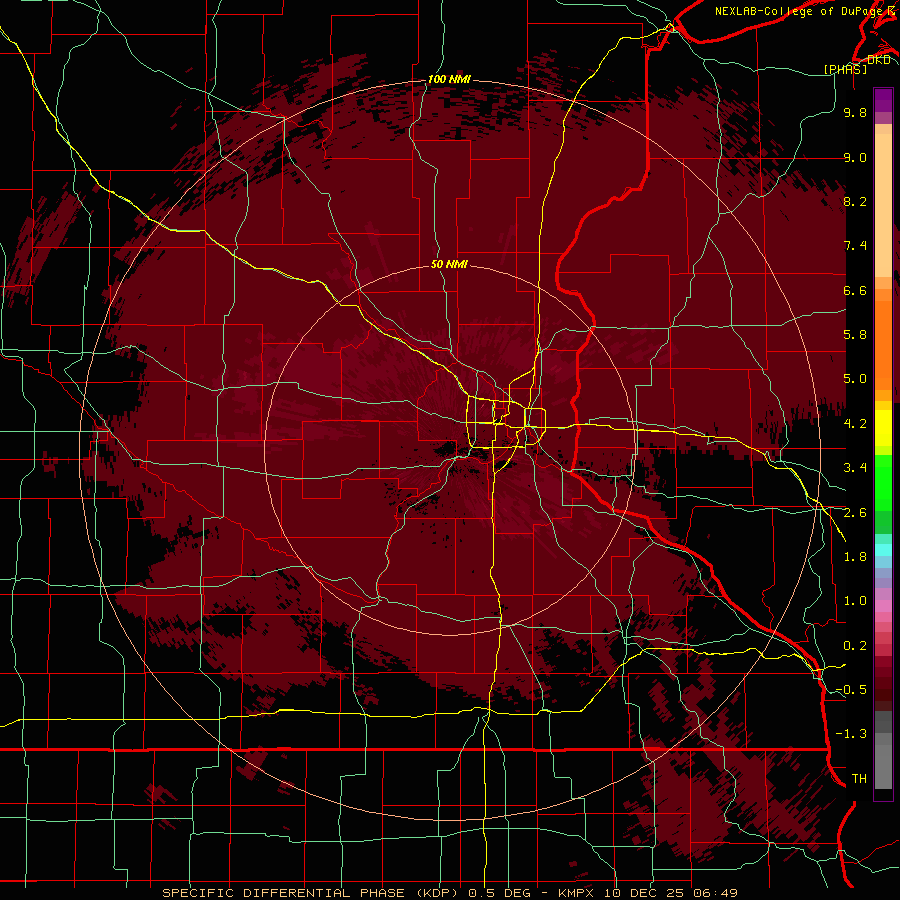Click the 5.8 legend value
Viewport: 900px width, 900px height.
(x=855, y=335)
